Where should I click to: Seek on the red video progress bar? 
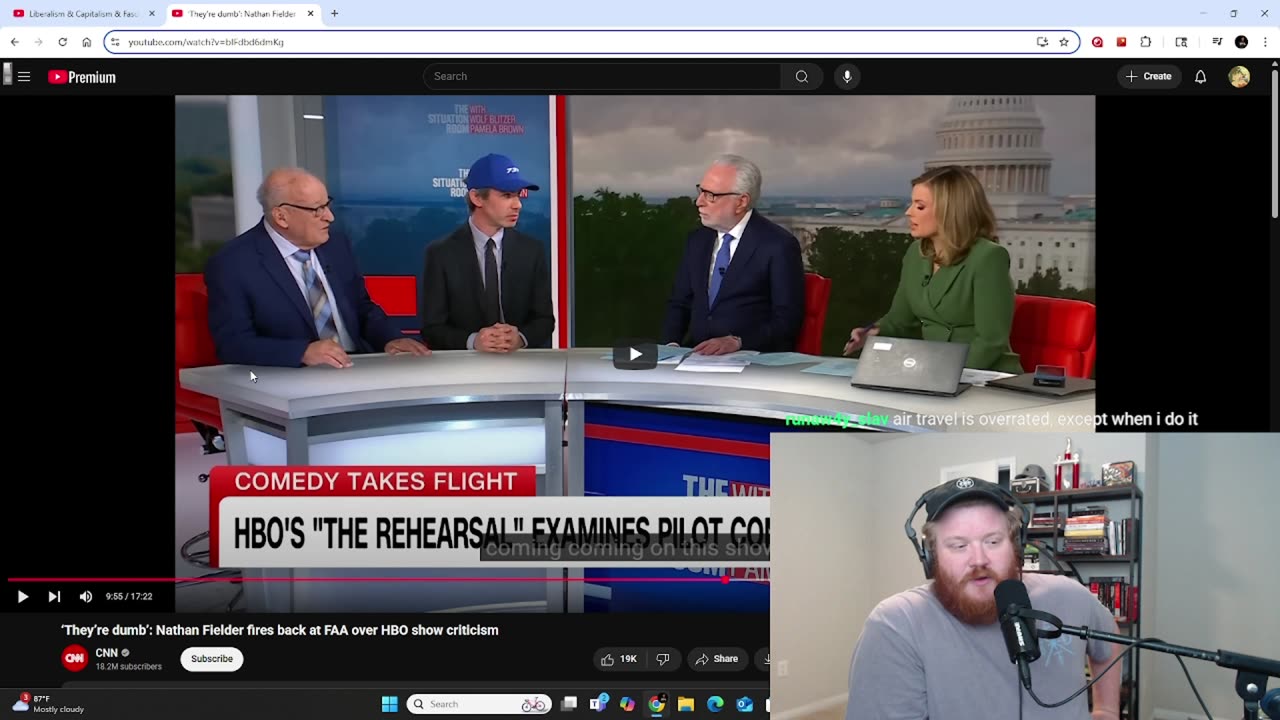(389, 580)
